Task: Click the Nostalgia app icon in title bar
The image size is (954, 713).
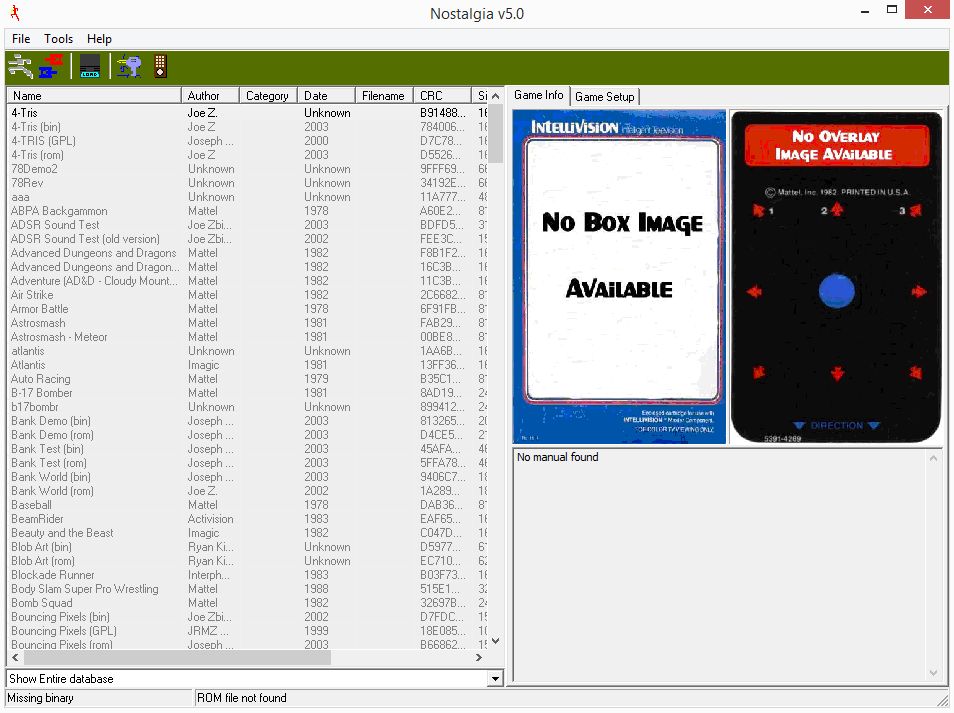Action: point(15,13)
